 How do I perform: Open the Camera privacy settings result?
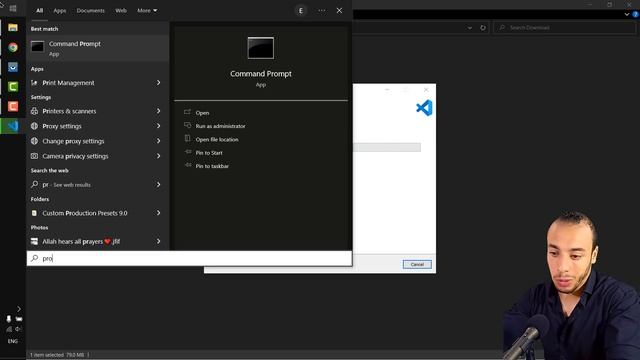pos(98,156)
